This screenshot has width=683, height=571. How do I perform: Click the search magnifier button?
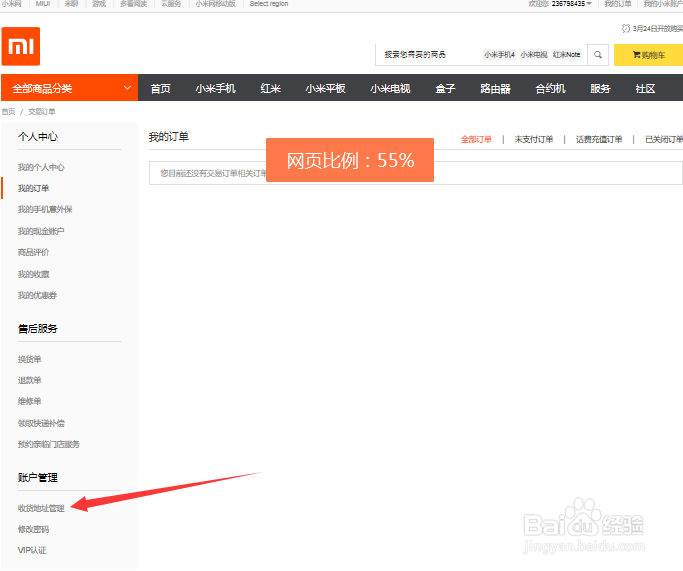pos(598,55)
